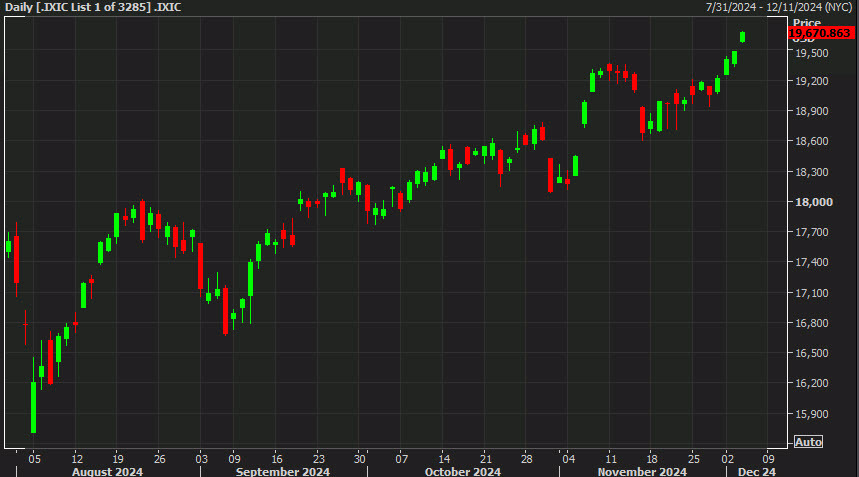The width and height of the screenshot is (859, 477).
Task: Click the September 2024 month label
Action: (283, 472)
